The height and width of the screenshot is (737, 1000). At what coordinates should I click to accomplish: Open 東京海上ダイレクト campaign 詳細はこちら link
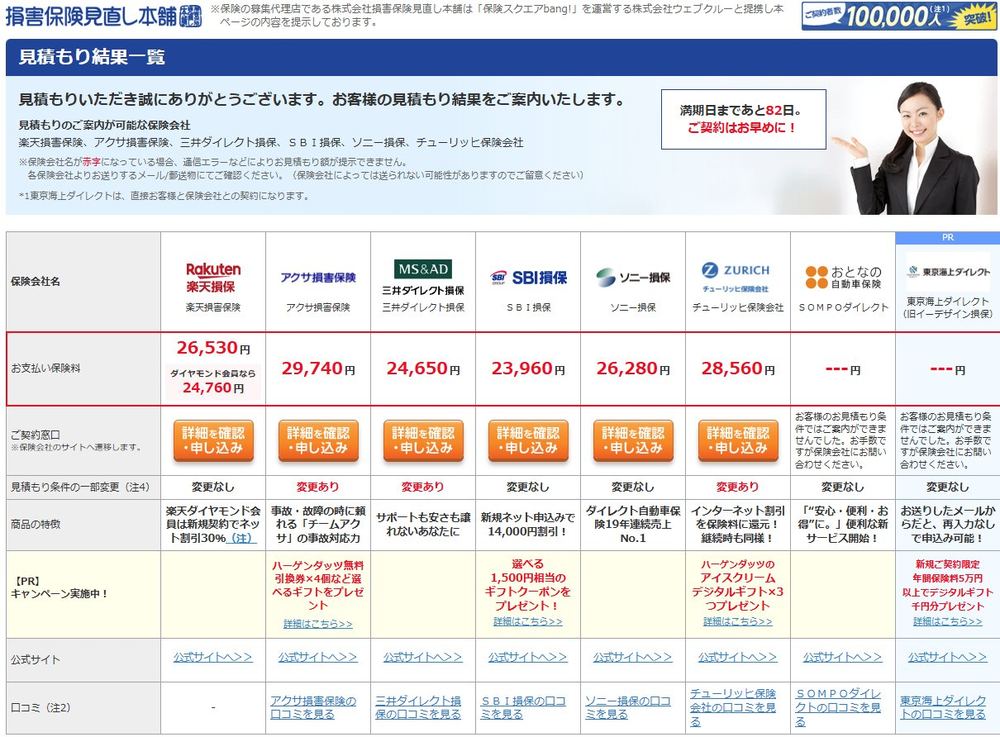point(948,621)
